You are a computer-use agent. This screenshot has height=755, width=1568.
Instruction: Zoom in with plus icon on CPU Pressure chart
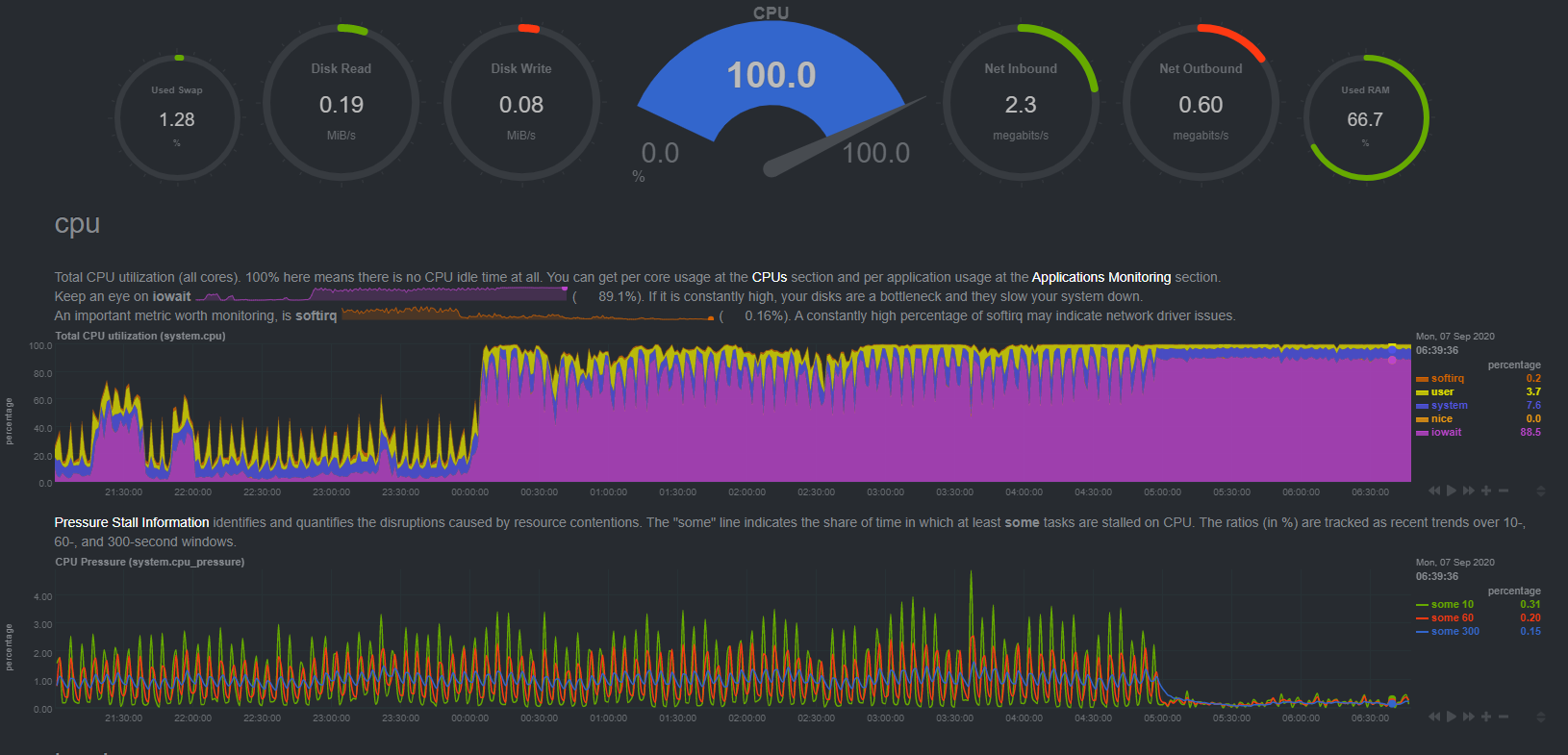[x=1486, y=717]
